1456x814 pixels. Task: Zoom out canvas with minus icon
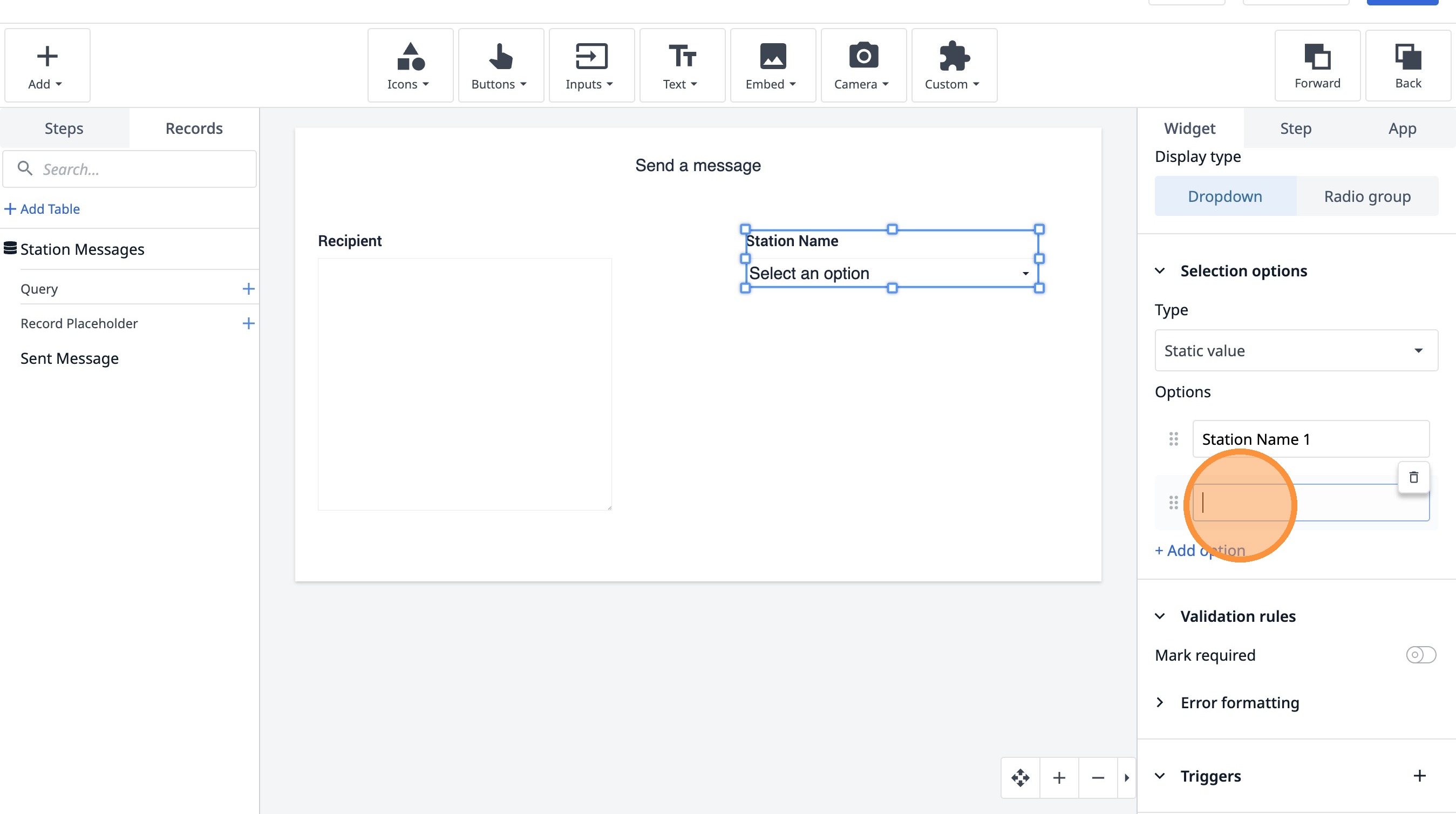(1098, 778)
